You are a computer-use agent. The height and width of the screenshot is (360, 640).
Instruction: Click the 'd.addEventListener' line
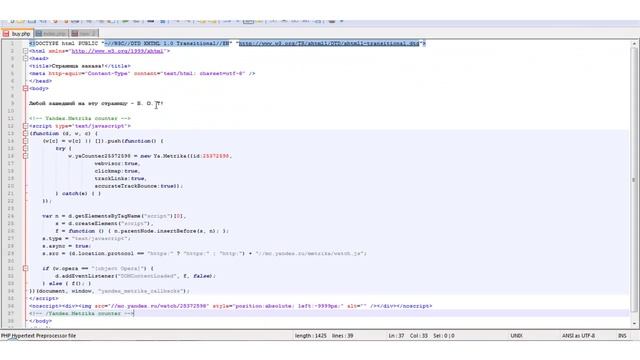click(x=136, y=276)
